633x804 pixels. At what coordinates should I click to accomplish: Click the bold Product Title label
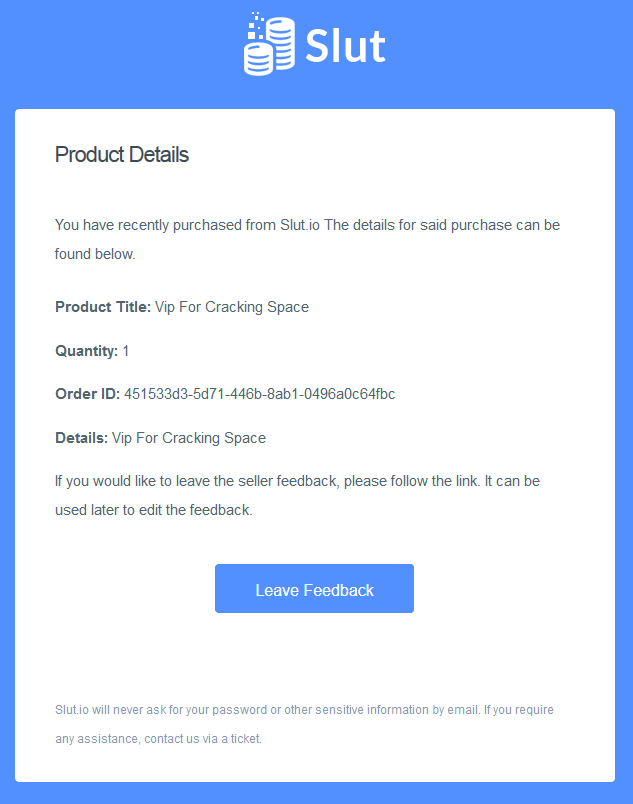pos(103,307)
